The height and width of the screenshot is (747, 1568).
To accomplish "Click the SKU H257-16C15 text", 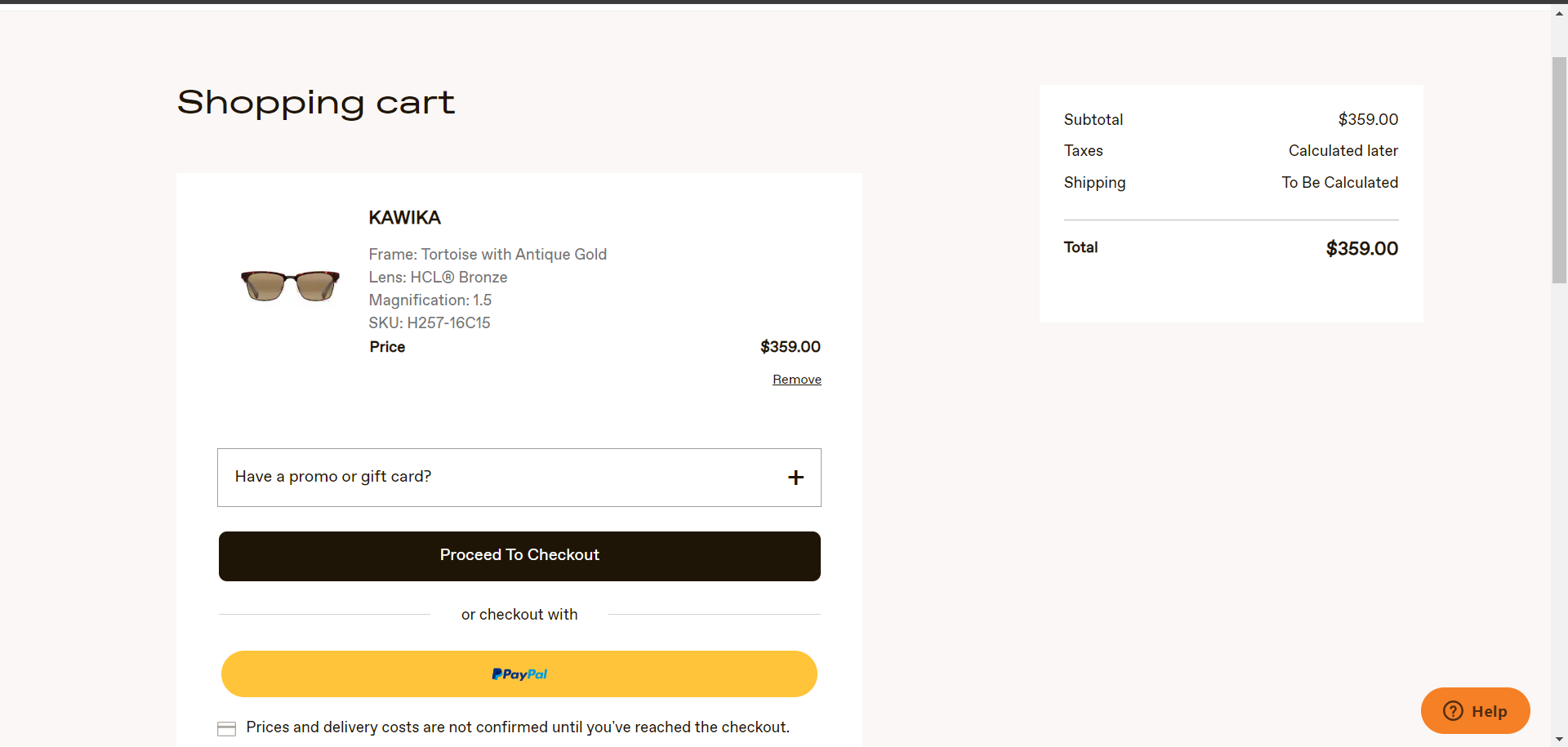I will coord(430,323).
